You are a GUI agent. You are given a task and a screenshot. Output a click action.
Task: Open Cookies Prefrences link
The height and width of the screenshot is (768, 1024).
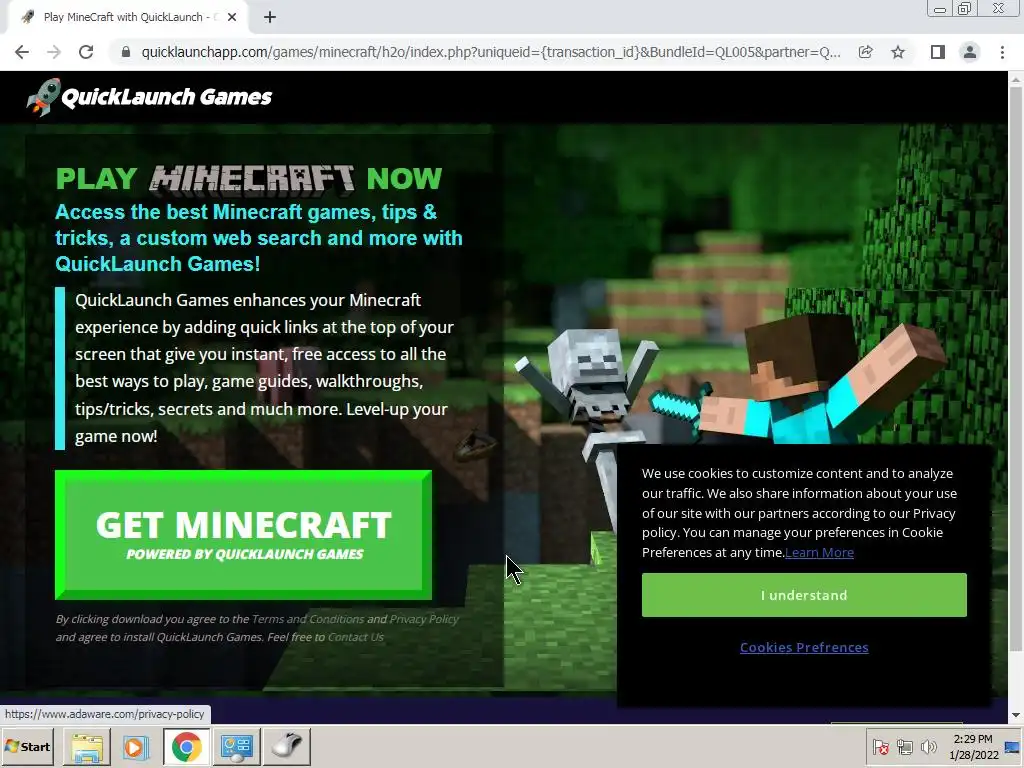[x=804, y=648]
